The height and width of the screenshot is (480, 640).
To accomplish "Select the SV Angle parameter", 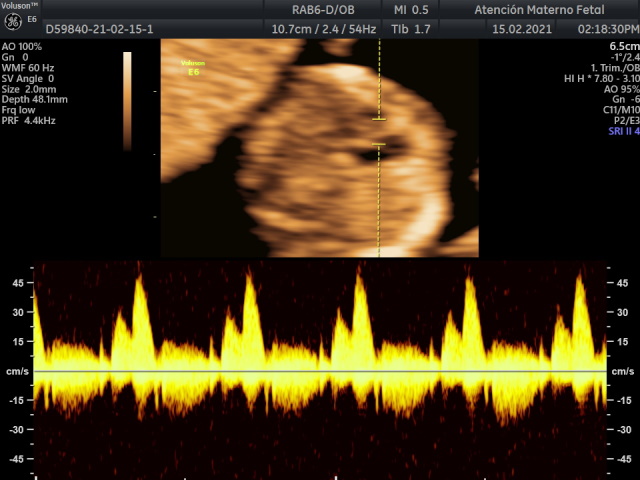I will click(x=27, y=79).
